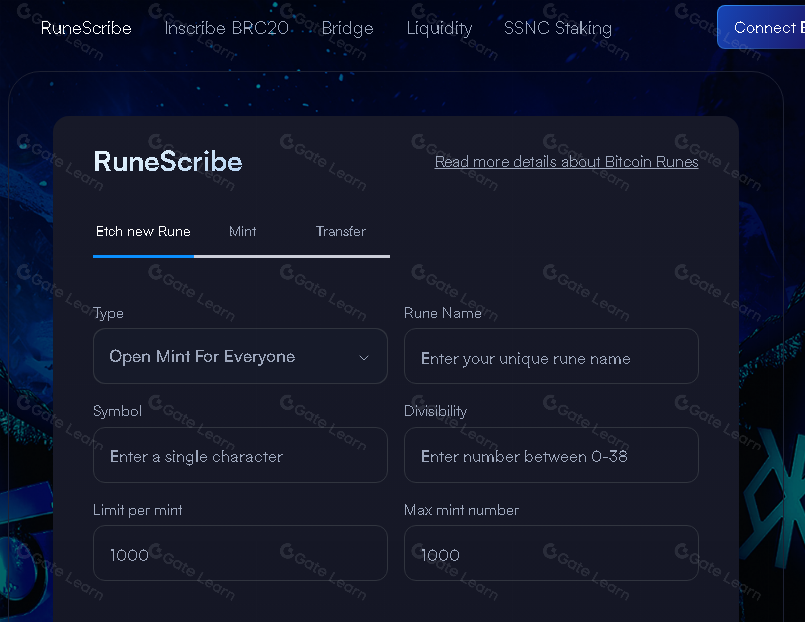Open the Bridge page
805x622 pixels.
[348, 28]
